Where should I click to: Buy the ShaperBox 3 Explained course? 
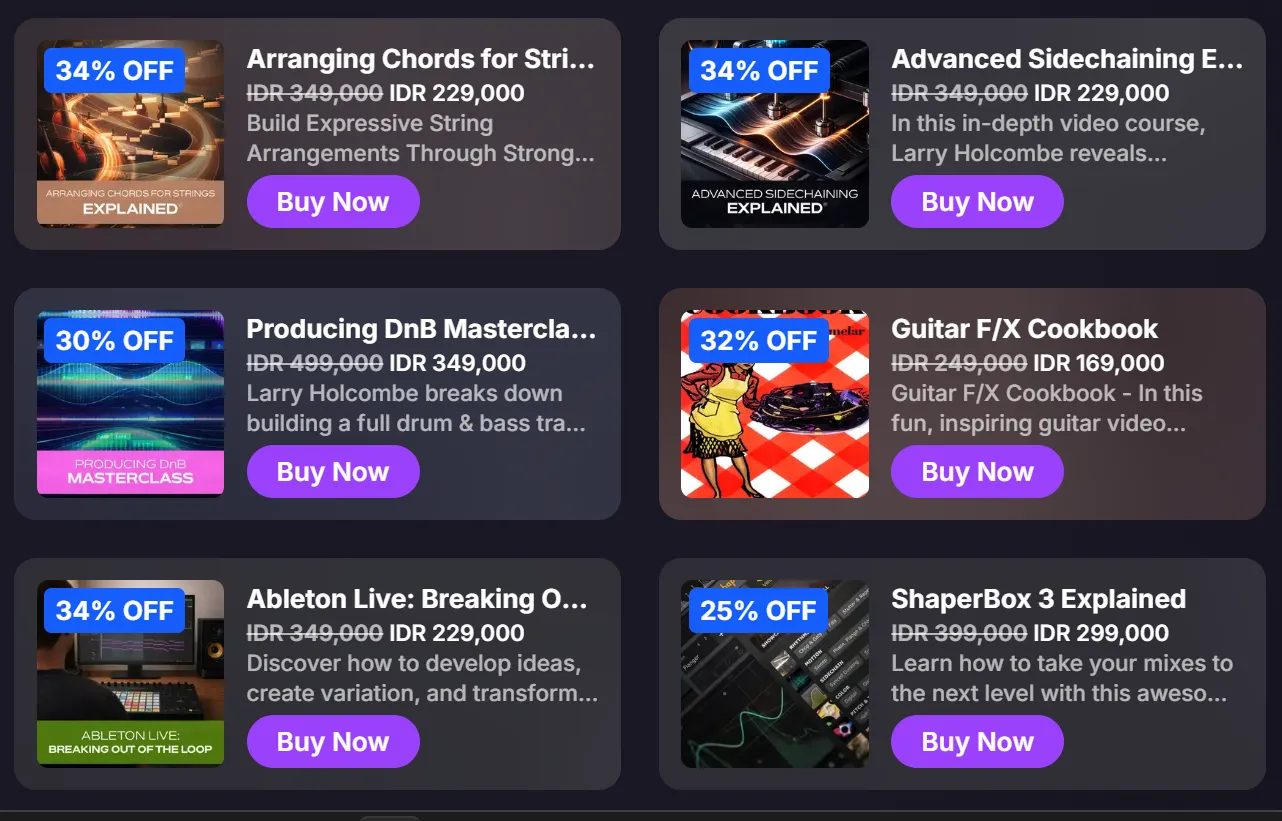pos(977,742)
